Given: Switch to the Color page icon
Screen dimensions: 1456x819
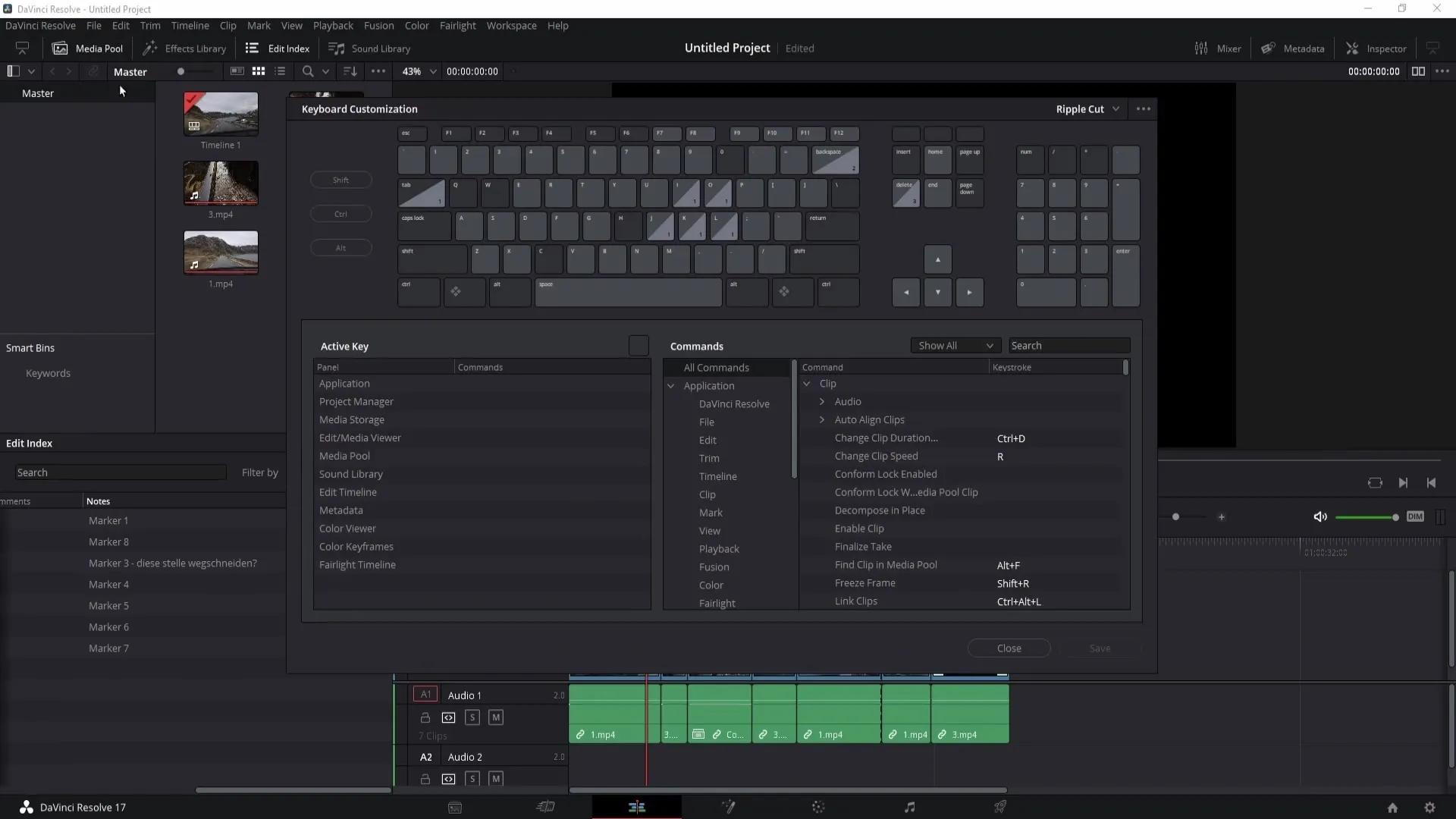Looking at the screenshot, I should pos(818,808).
